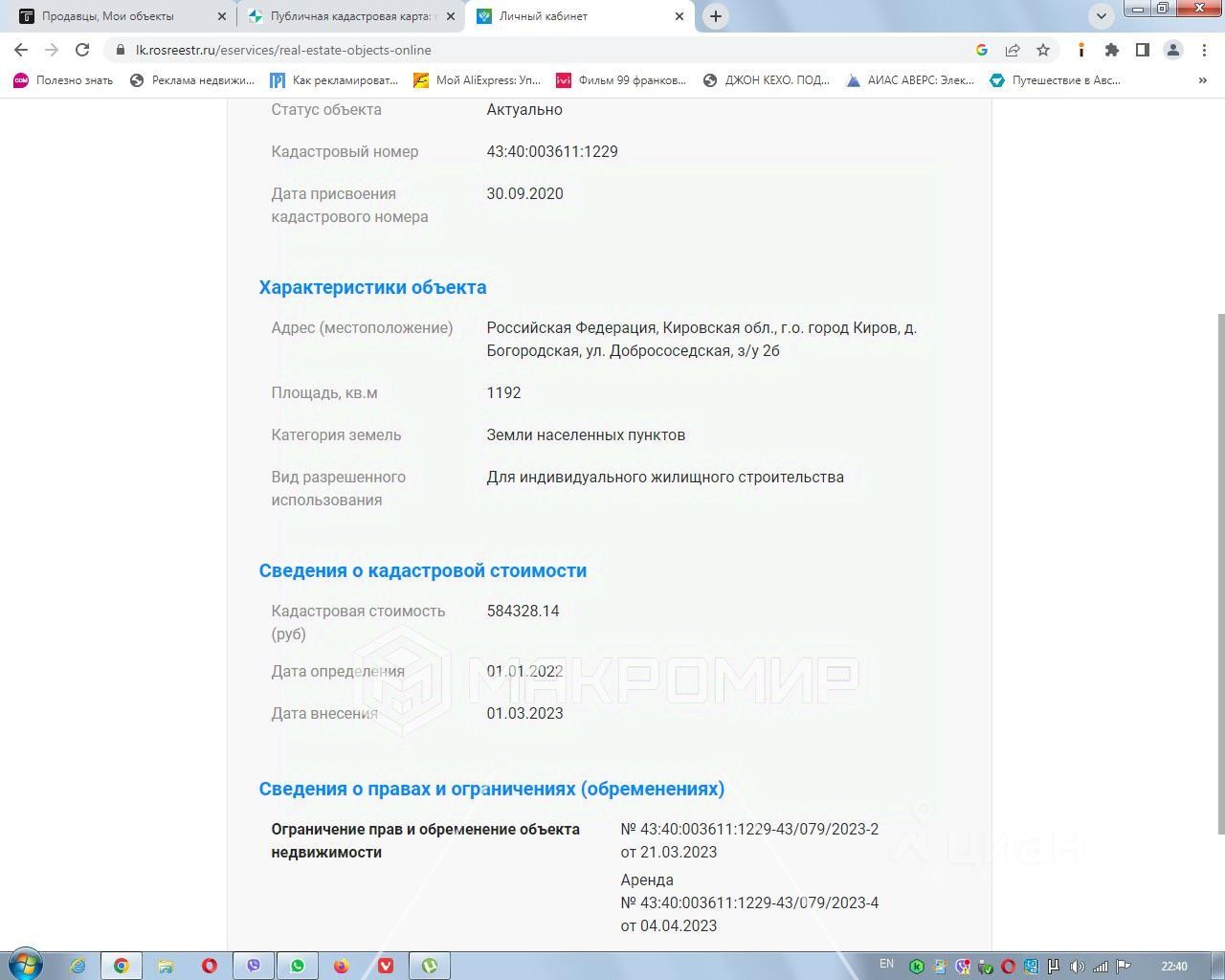Open the Extensions puzzle menu
This screenshot has width=1225, height=980.
[1112, 50]
